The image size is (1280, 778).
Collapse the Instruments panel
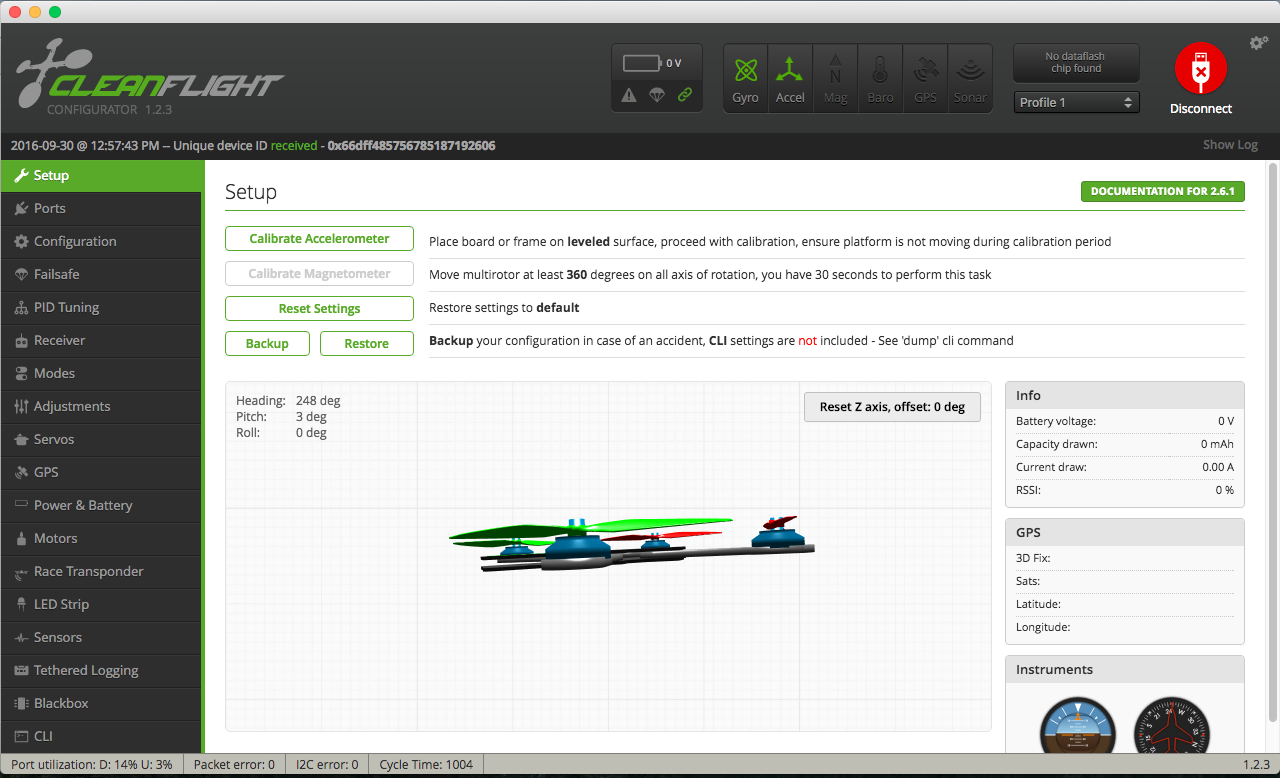(1124, 669)
